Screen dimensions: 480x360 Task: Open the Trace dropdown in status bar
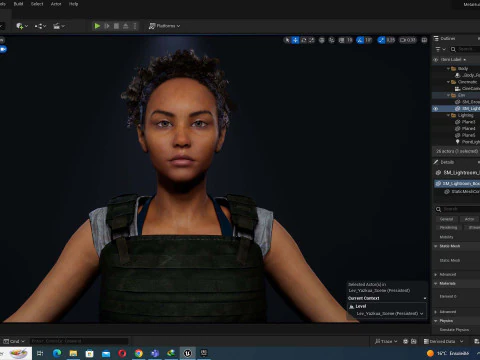pos(386,341)
